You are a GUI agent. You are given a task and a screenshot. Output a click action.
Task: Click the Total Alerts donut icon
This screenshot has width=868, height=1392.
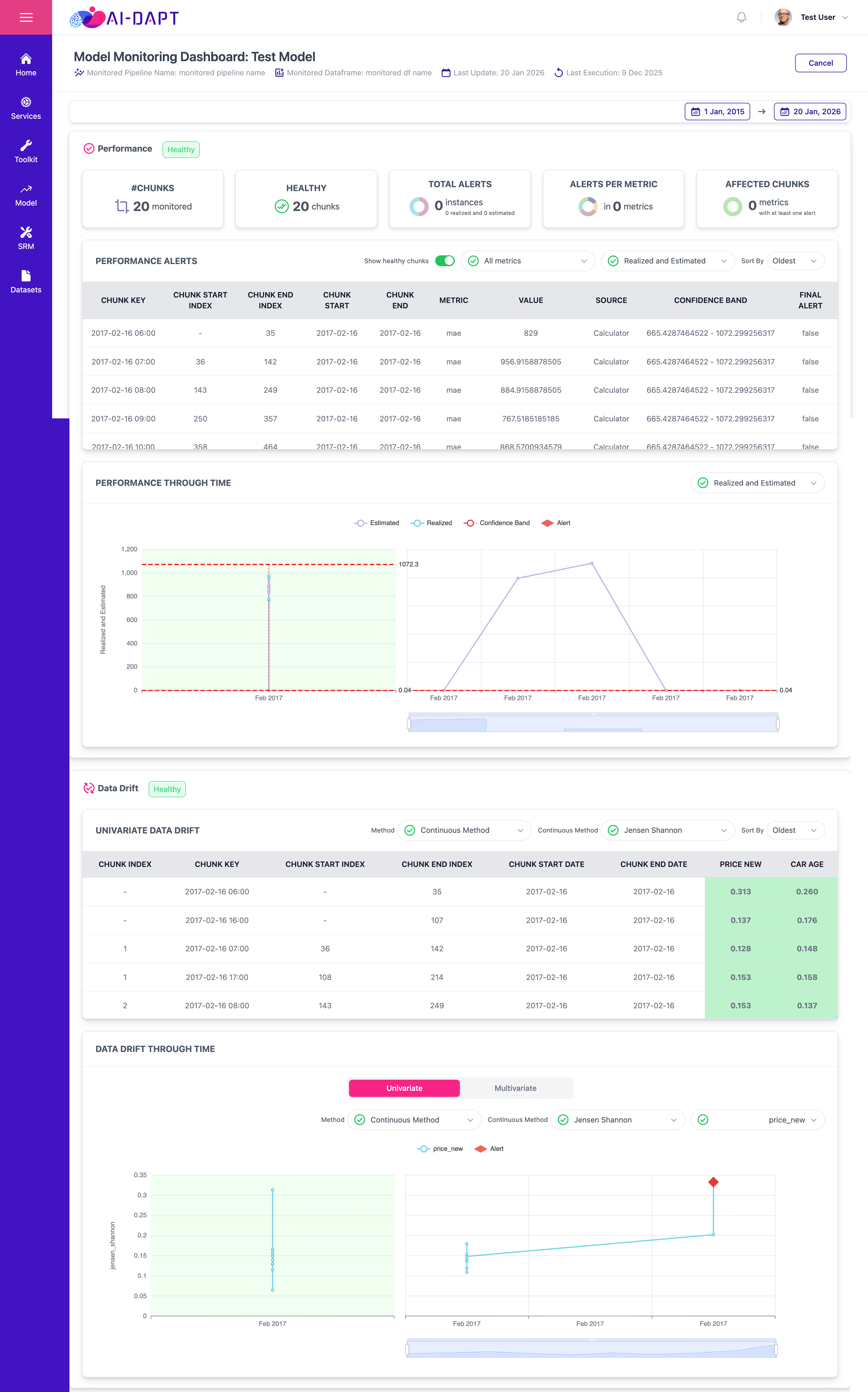(x=419, y=206)
